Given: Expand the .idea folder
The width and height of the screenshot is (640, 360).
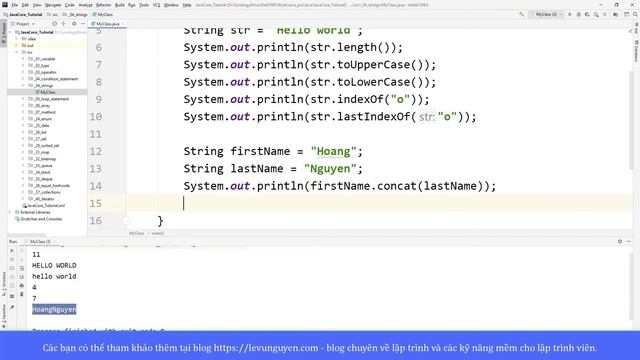Looking at the screenshot, I should [x=17, y=39].
